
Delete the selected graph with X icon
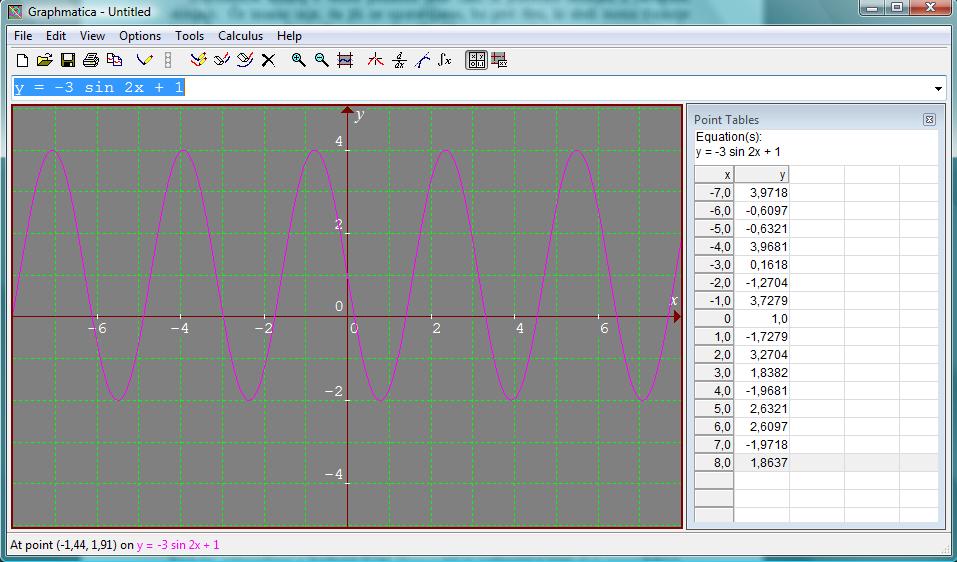point(268,60)
